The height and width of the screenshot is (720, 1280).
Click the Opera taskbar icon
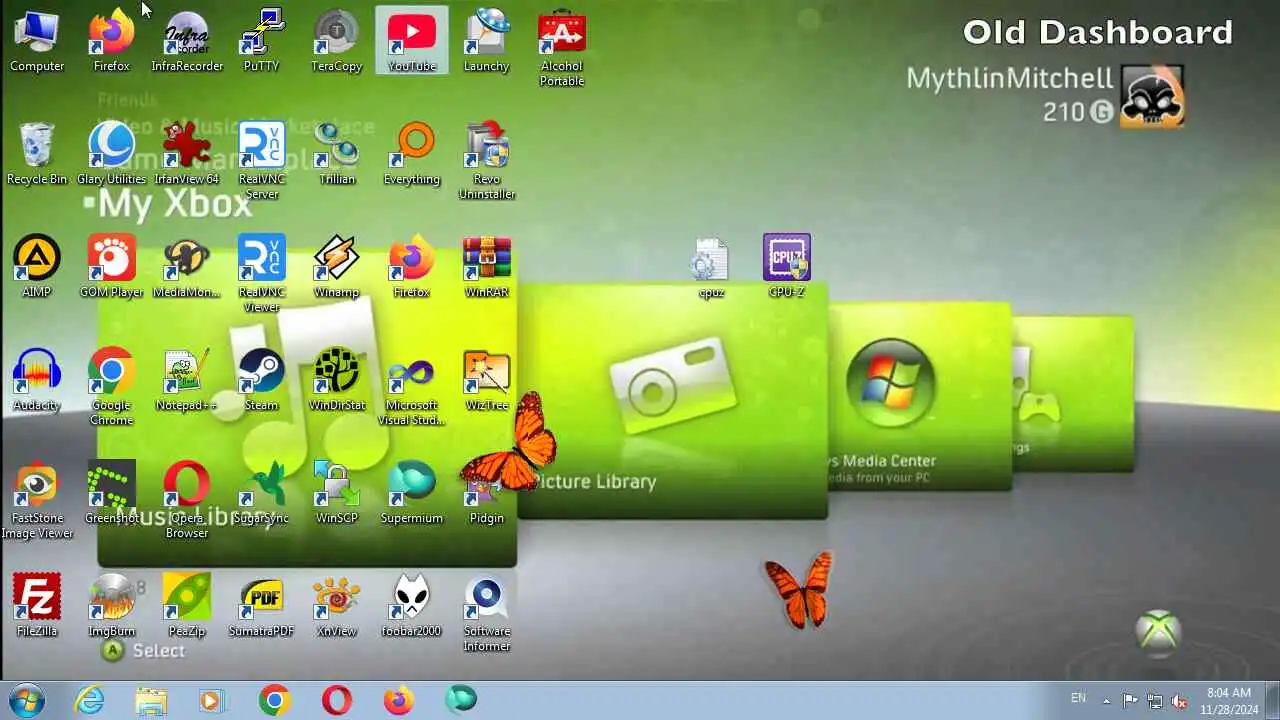pos(337,700)
